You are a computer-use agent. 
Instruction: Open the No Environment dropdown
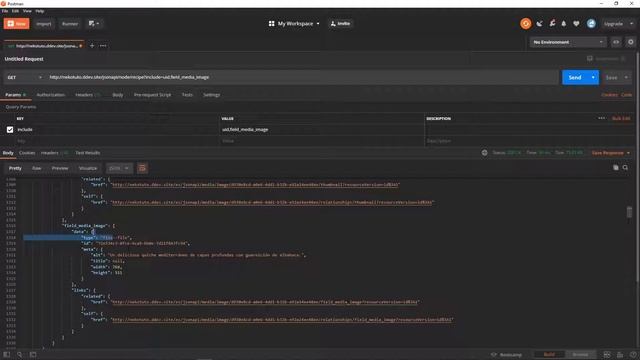[x=568, y=42]
